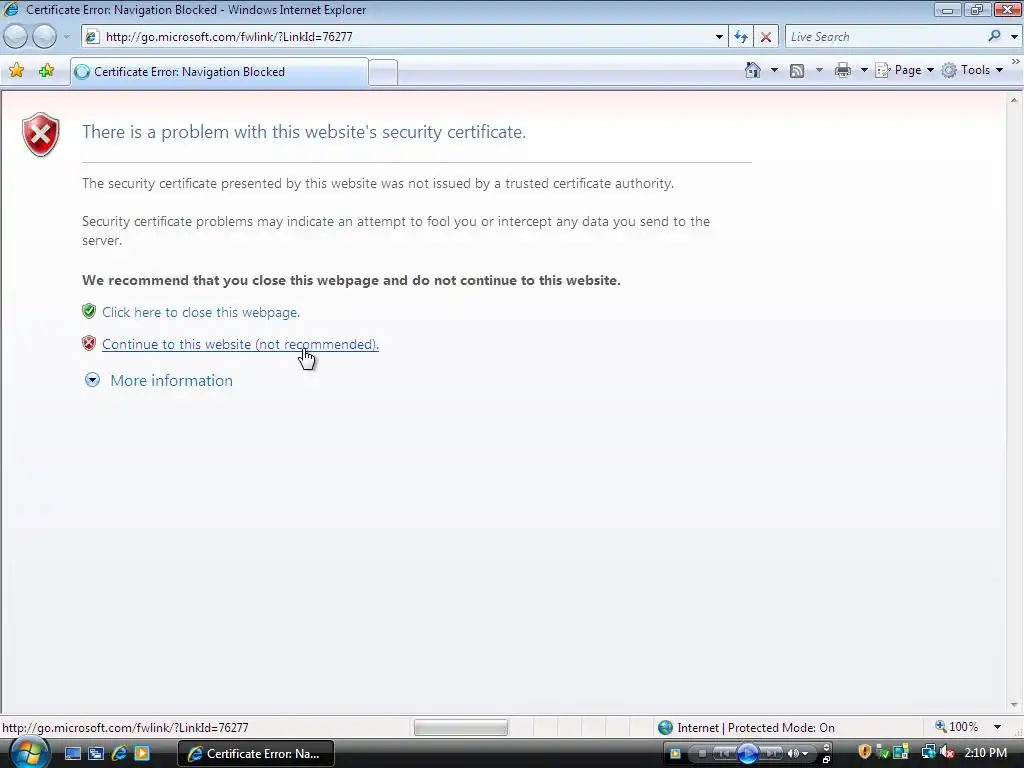Click Windows Security alert shield tray icon
Image resolution: width=1024 pixels, height=768 pixels.
tap(865, 752)
